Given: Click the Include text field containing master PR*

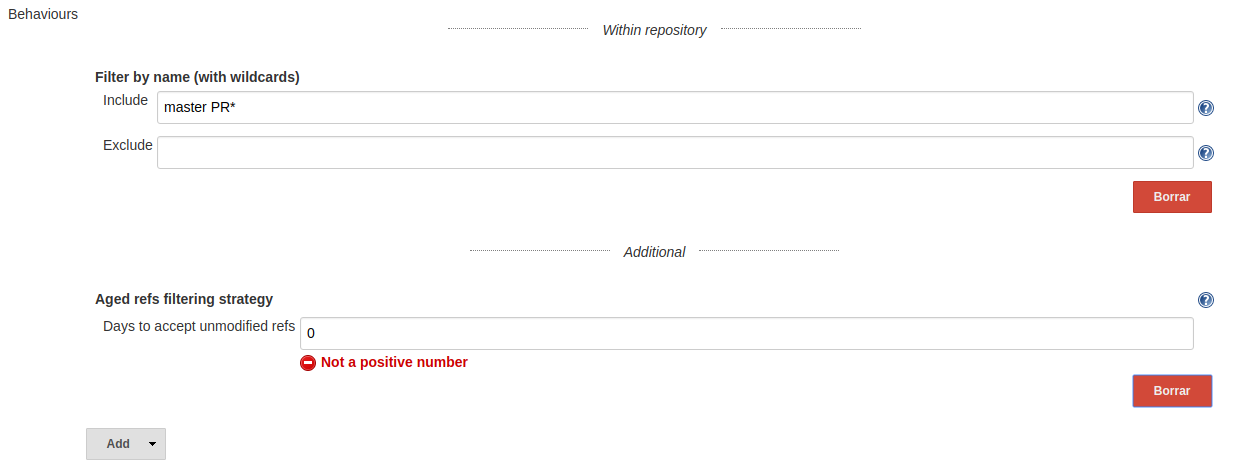Looking at the screenshot, I should 675,108.
